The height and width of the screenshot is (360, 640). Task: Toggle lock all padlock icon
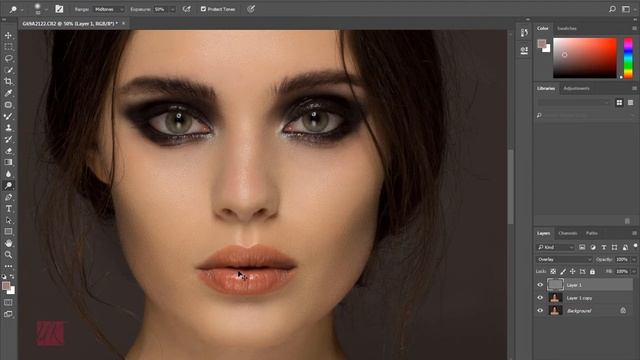coord(592,271)
